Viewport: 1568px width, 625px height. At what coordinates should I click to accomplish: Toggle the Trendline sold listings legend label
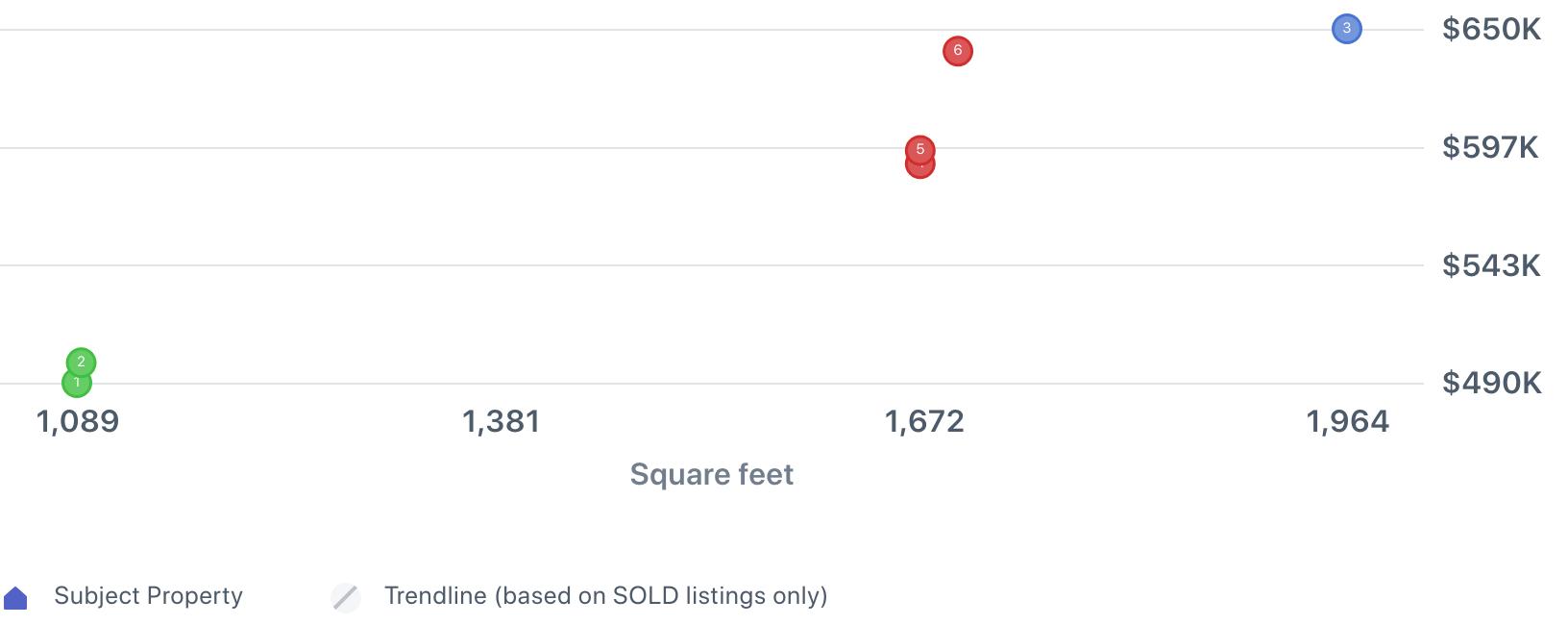(x=605, y=596)
